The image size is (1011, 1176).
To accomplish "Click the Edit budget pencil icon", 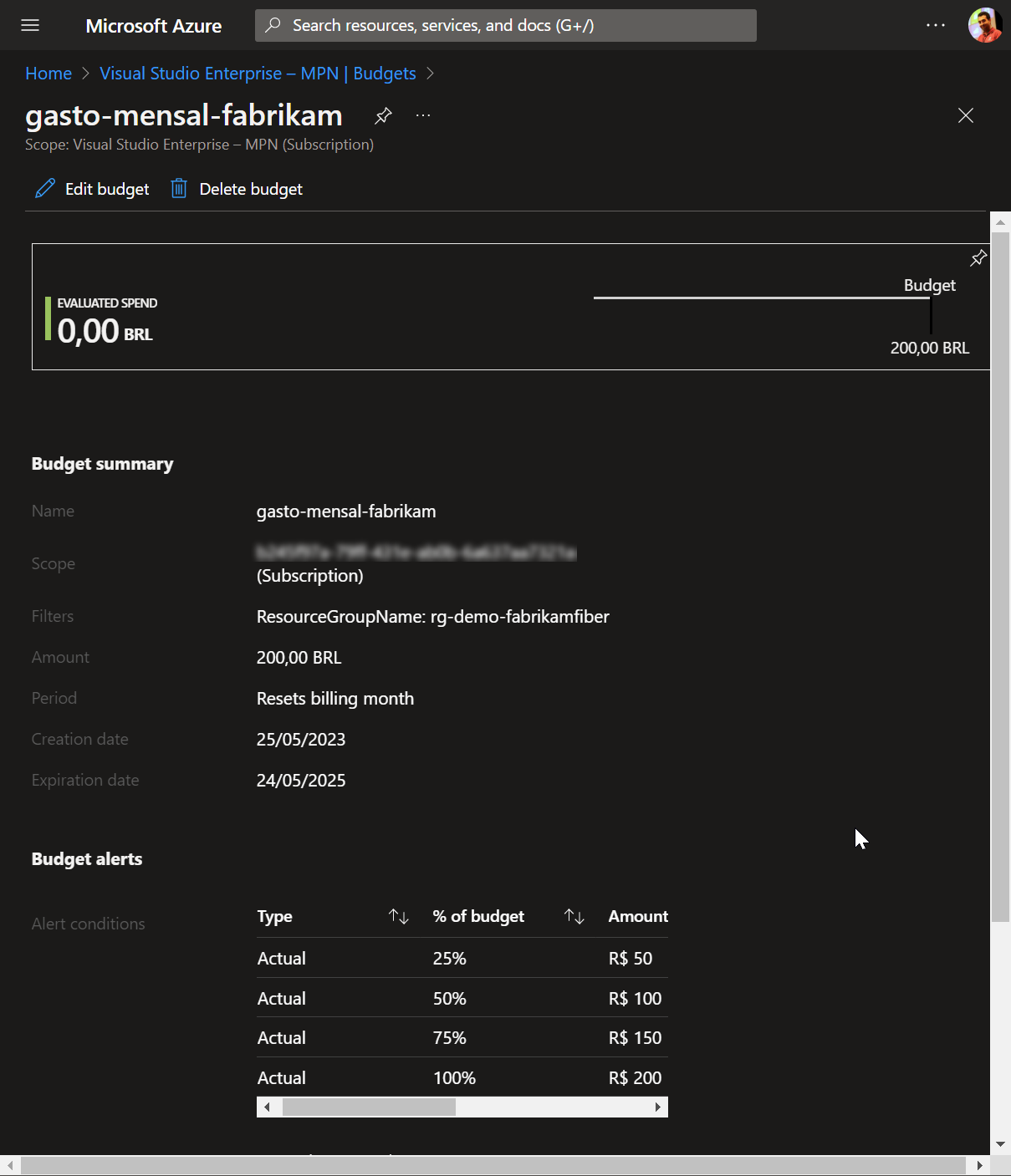I will point(45,189).
